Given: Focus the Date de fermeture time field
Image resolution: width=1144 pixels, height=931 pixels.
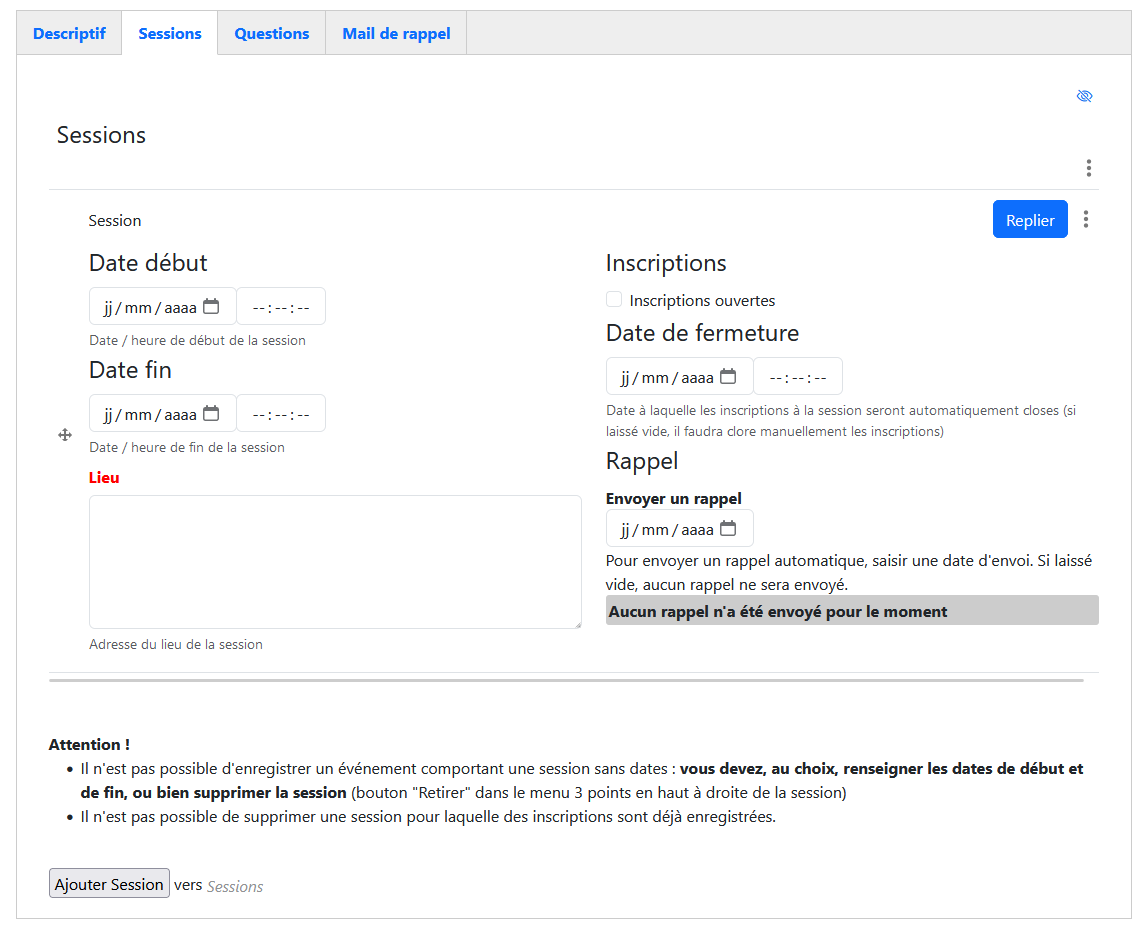Looking at the screenshot, I should 798,377.
